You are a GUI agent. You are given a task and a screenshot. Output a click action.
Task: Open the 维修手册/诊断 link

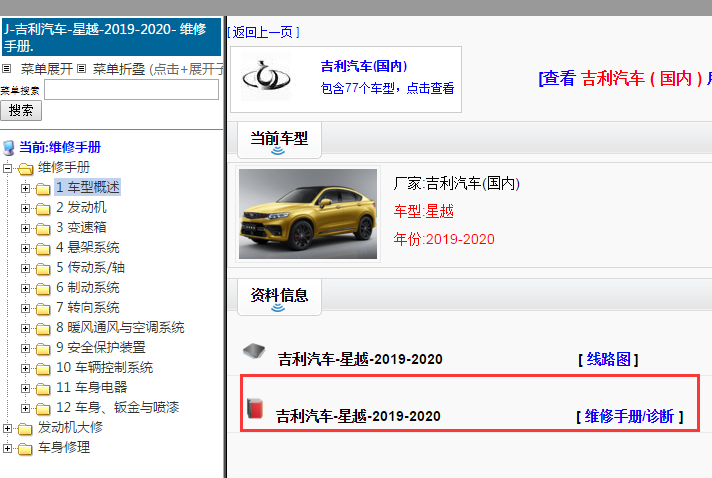[629, 416]
